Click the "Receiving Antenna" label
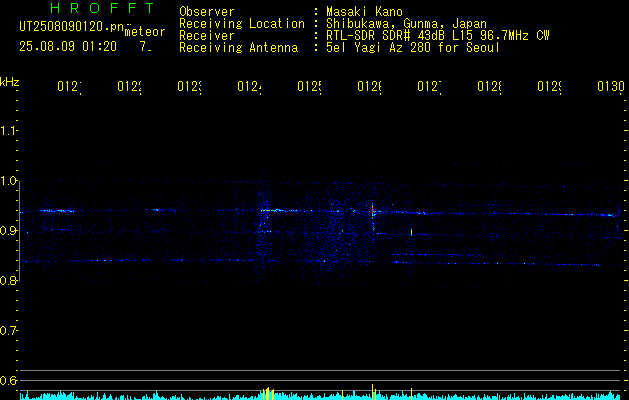 click(x=238, y=48)
